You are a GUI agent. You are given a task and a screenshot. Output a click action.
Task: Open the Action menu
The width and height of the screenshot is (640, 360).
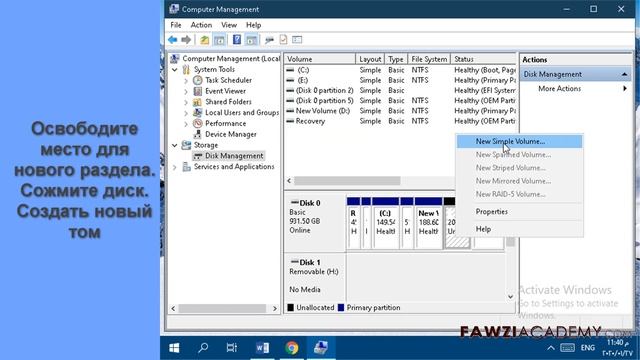pos(201,25)
